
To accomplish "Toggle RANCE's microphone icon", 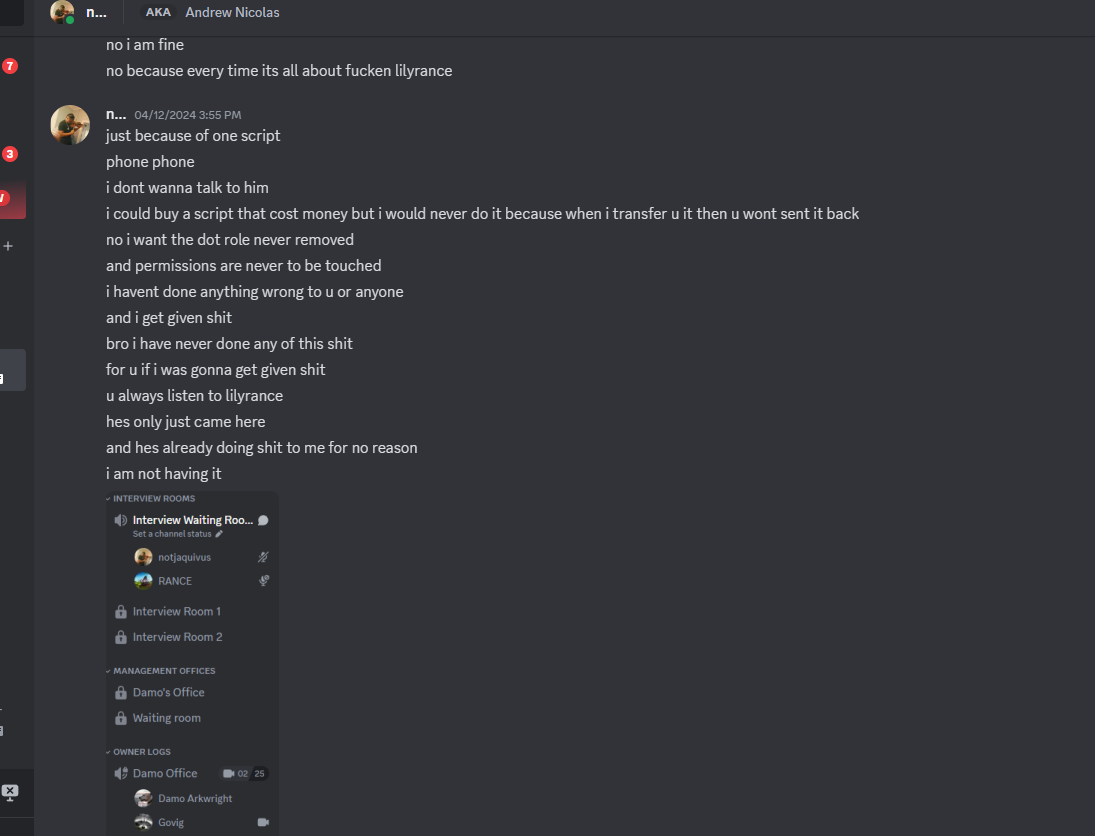I will pos(263,581).
